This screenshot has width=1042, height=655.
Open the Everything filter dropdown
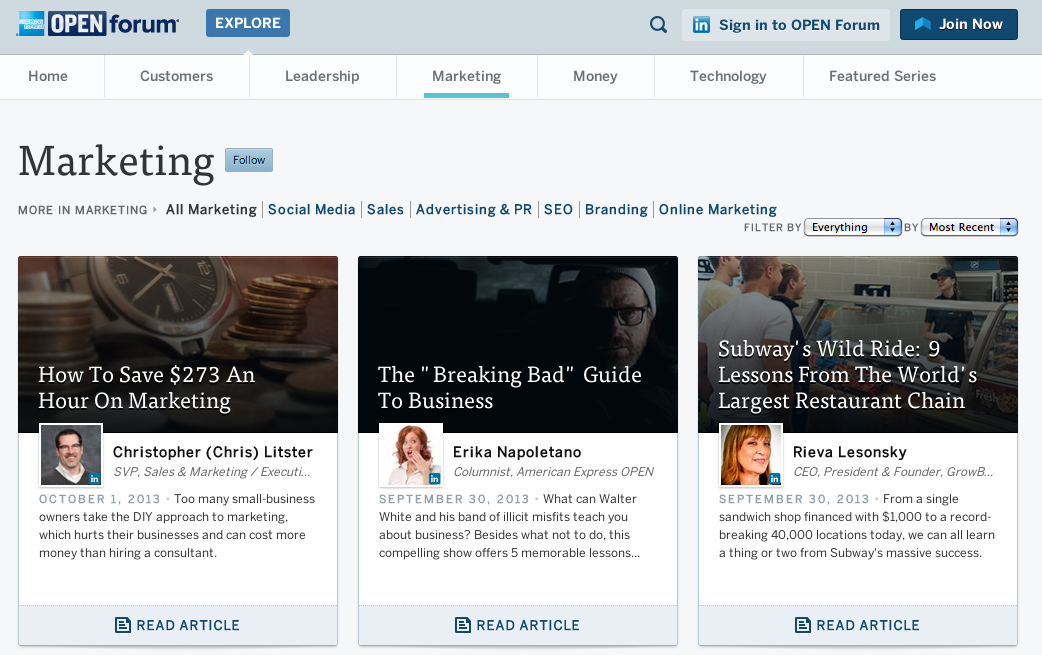tap(853, 227)
